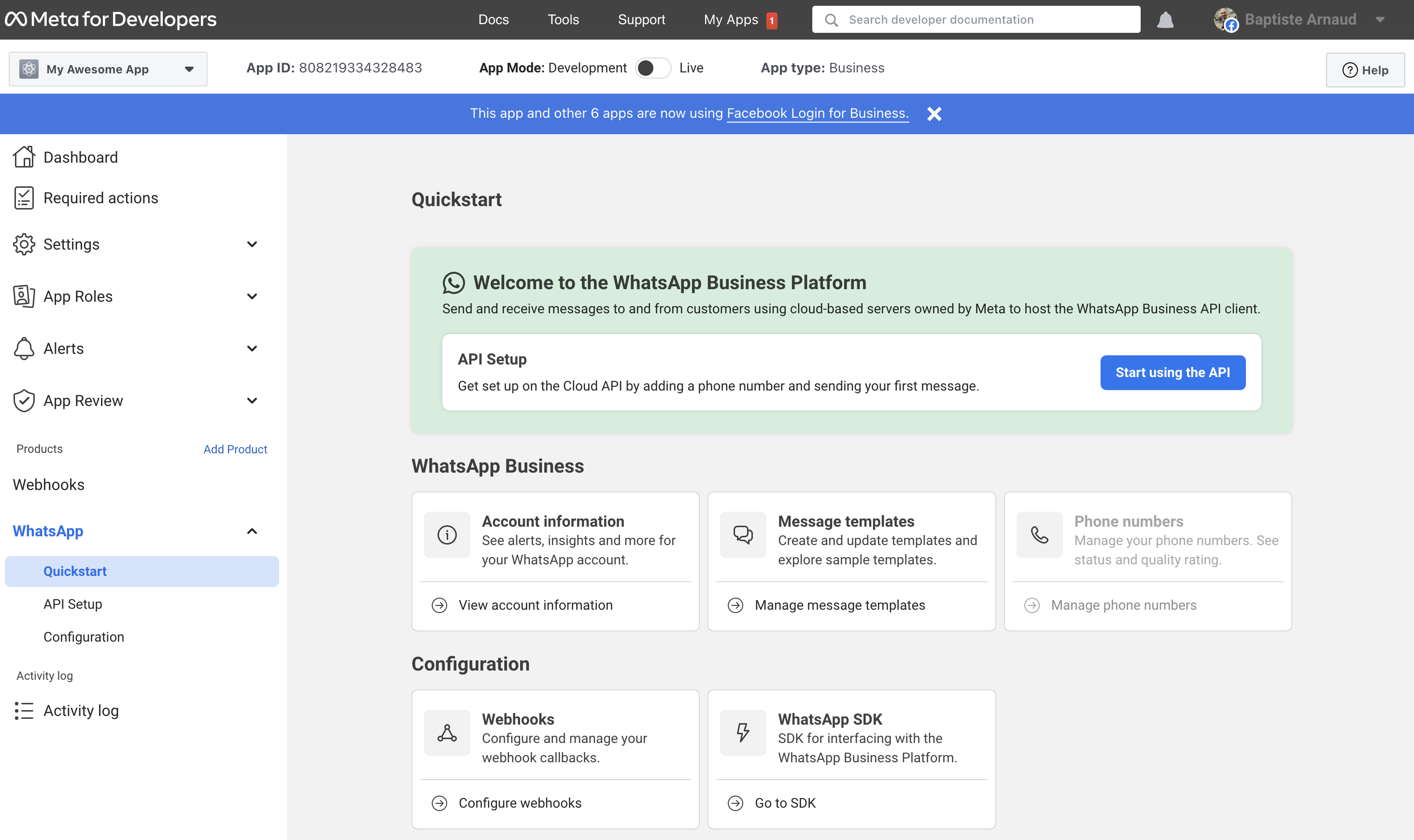
Task: Click arrow icon beside Manage message templates
Action: click(735, 605)
